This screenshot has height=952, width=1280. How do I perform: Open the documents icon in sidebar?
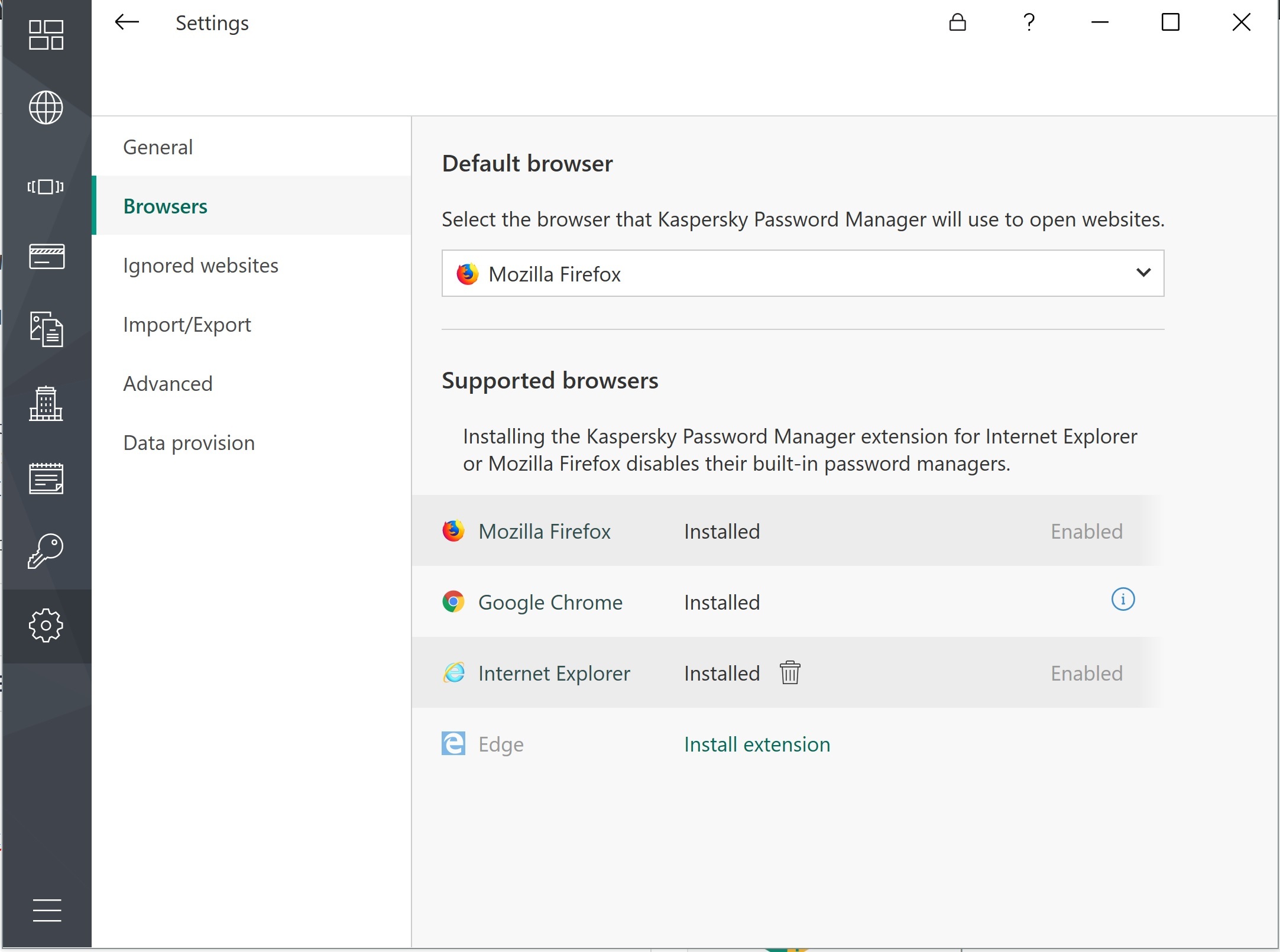[x=46, y=329]
